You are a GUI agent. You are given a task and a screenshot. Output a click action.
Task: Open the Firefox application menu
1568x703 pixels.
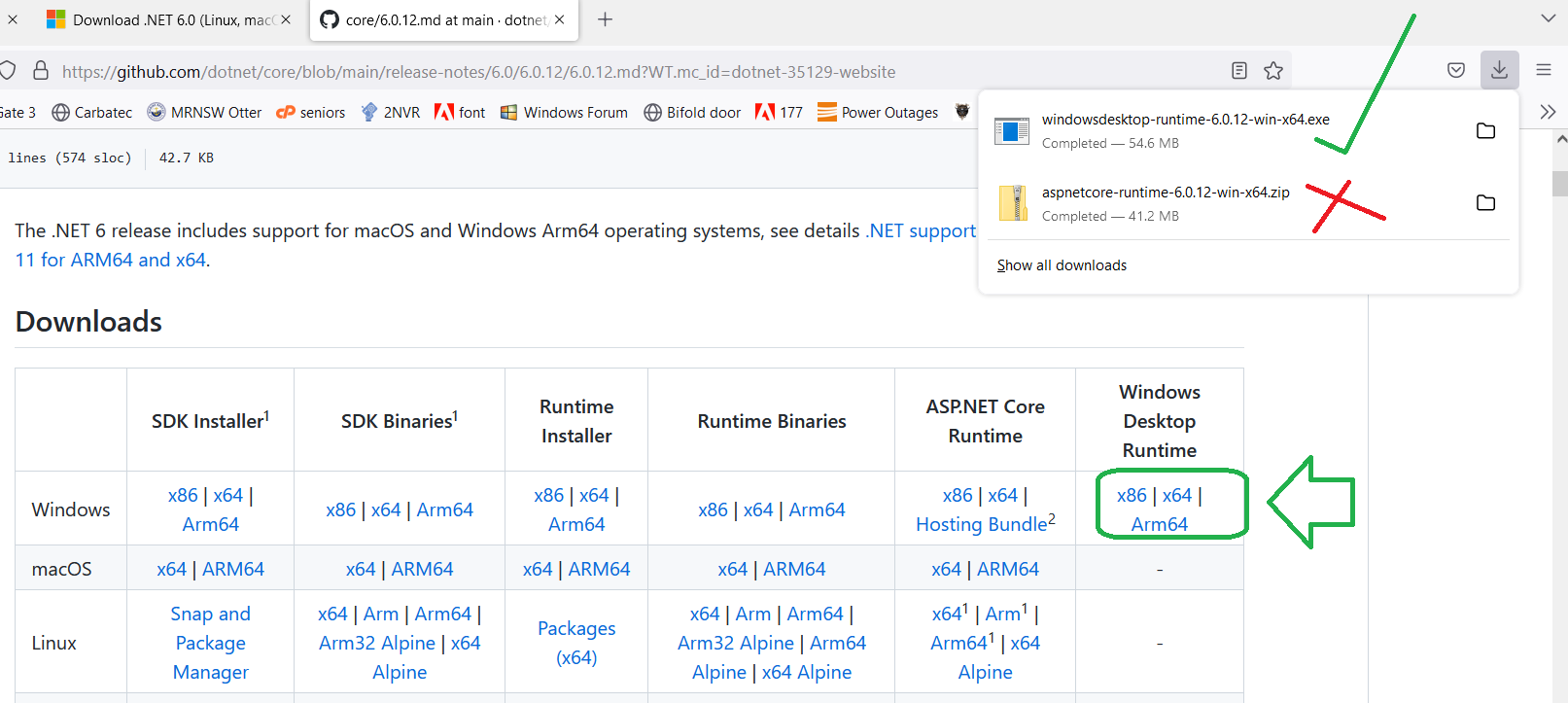pos(1544,70)
